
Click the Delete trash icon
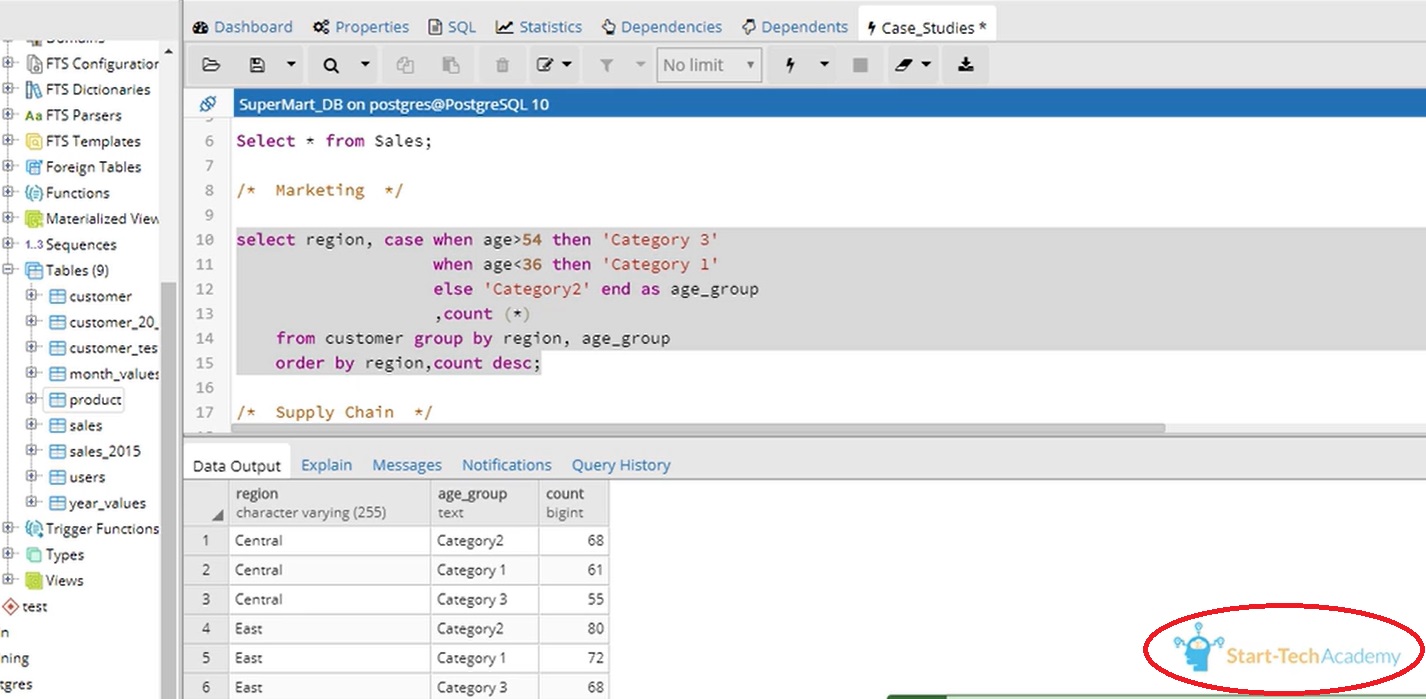point(502,65)
